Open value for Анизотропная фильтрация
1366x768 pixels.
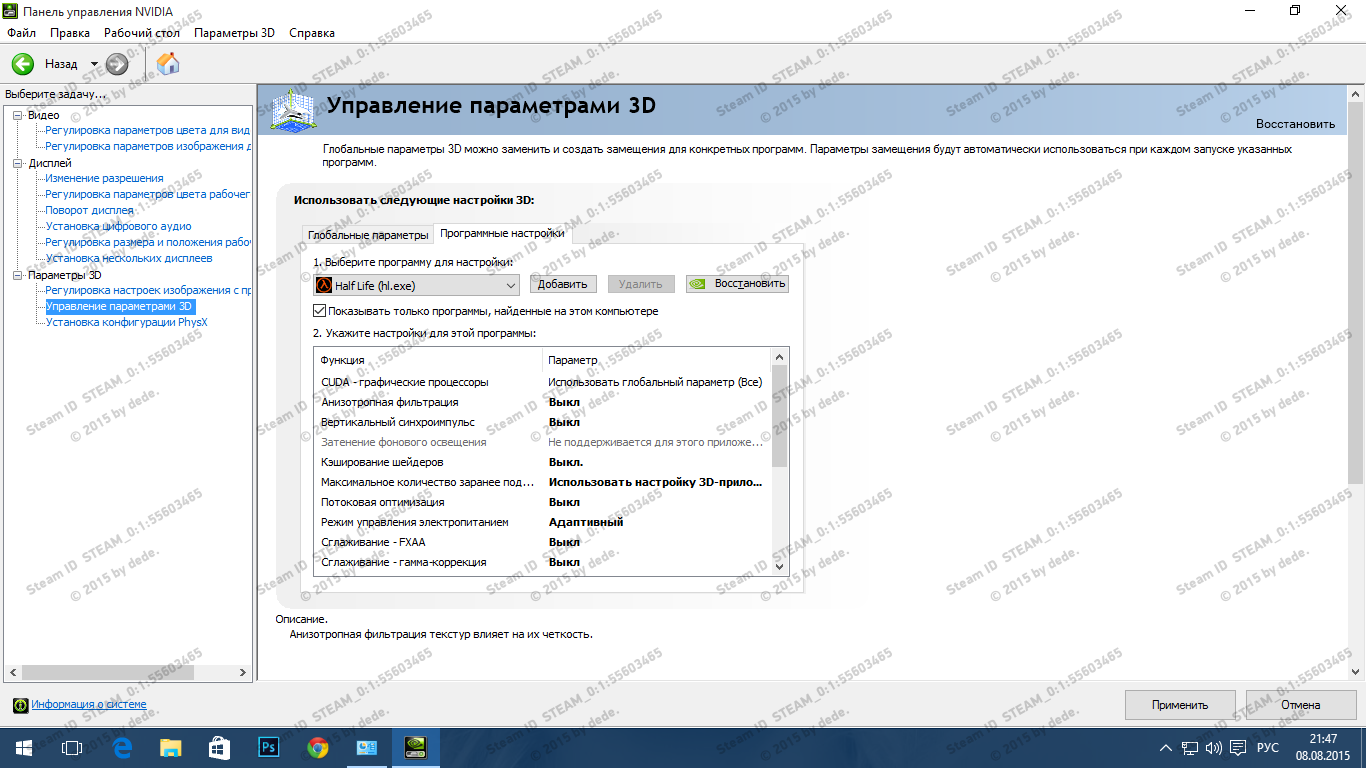tap(564, 402)
